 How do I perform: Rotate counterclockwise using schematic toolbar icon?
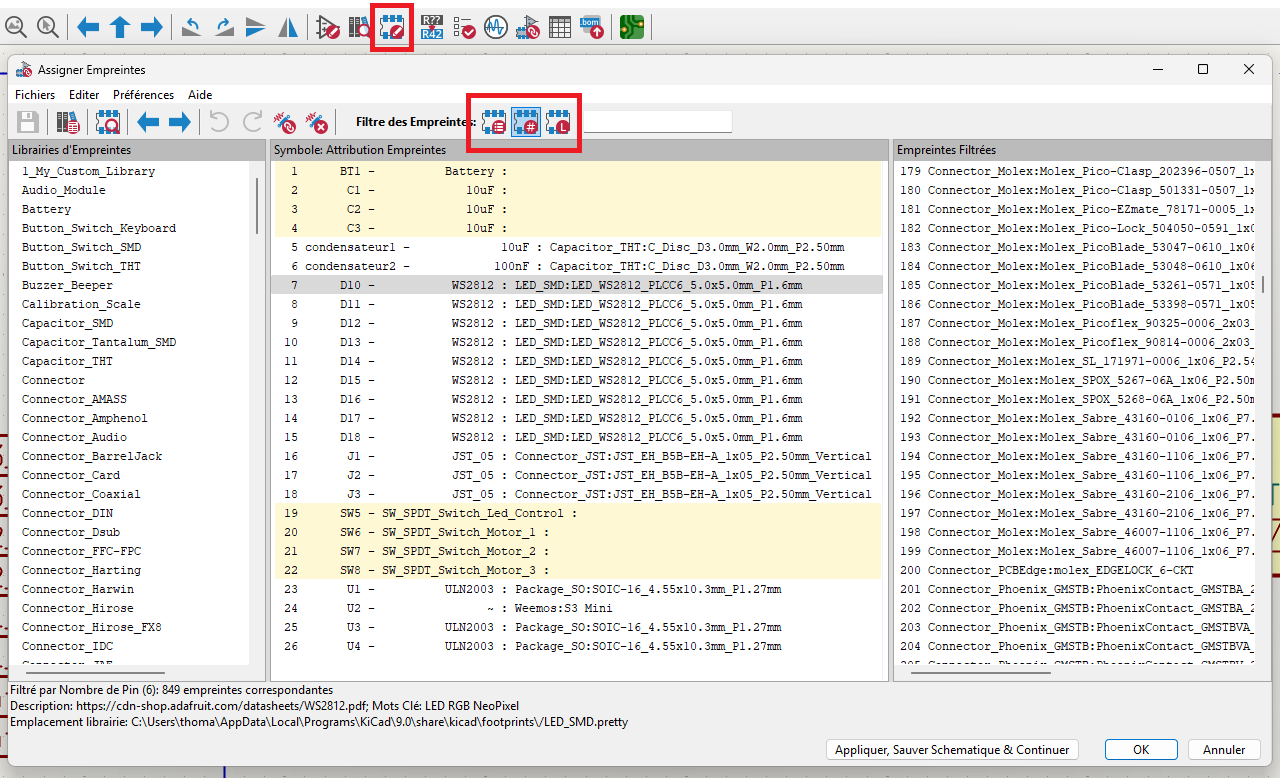pyautogui.click(x=191, y=28)
